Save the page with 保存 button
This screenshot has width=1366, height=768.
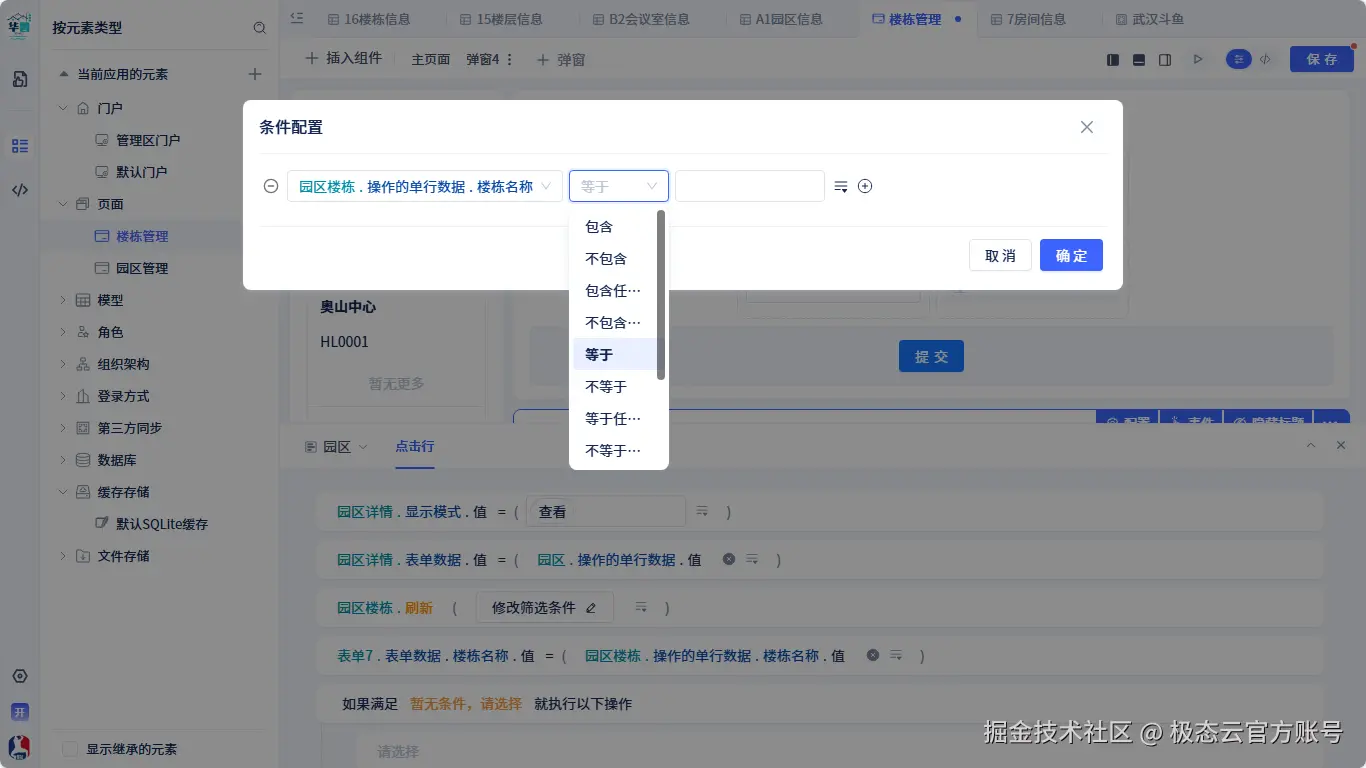click(1322, 60)
